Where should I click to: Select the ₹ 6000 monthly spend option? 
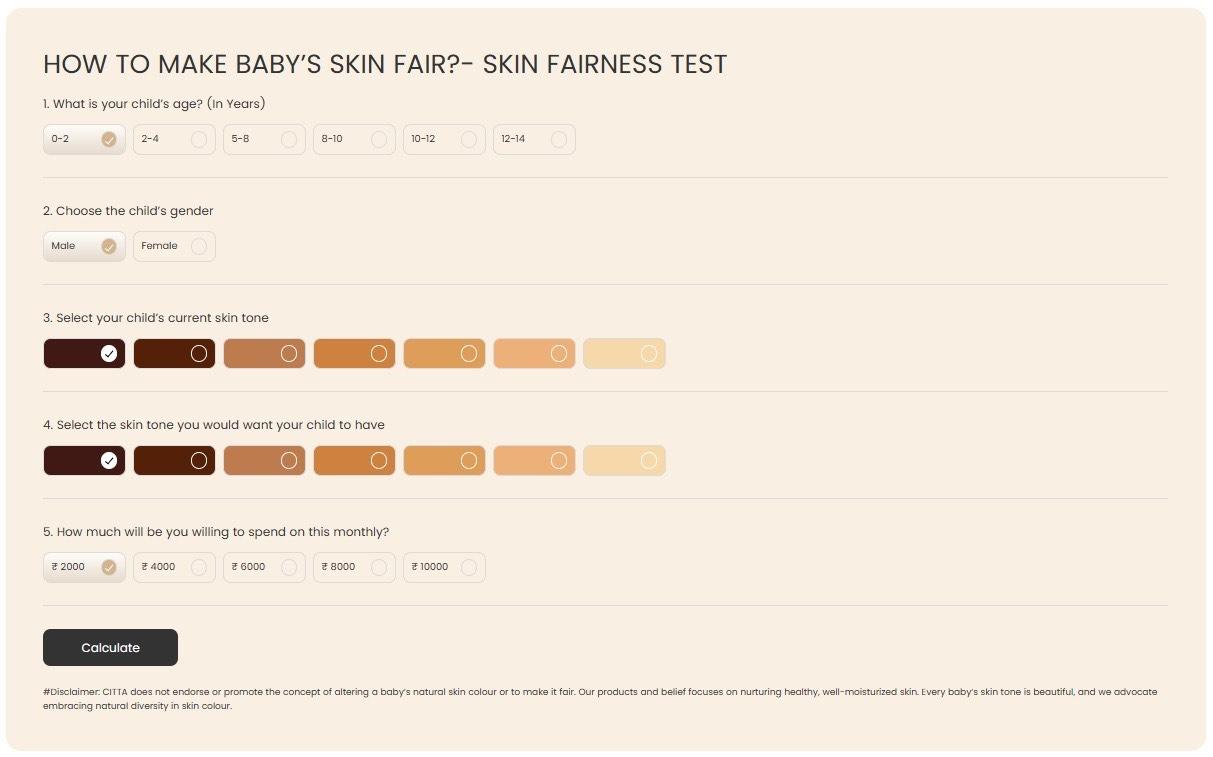click(264, 567)
